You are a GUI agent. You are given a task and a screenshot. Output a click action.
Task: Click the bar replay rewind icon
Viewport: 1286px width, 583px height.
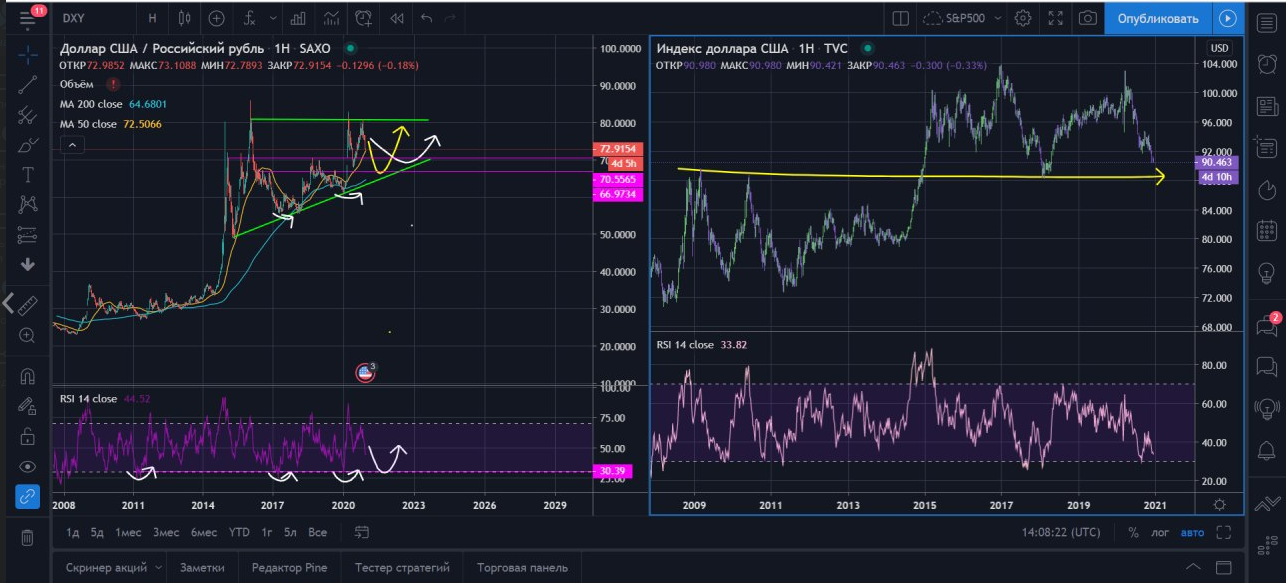click(397, 18)
